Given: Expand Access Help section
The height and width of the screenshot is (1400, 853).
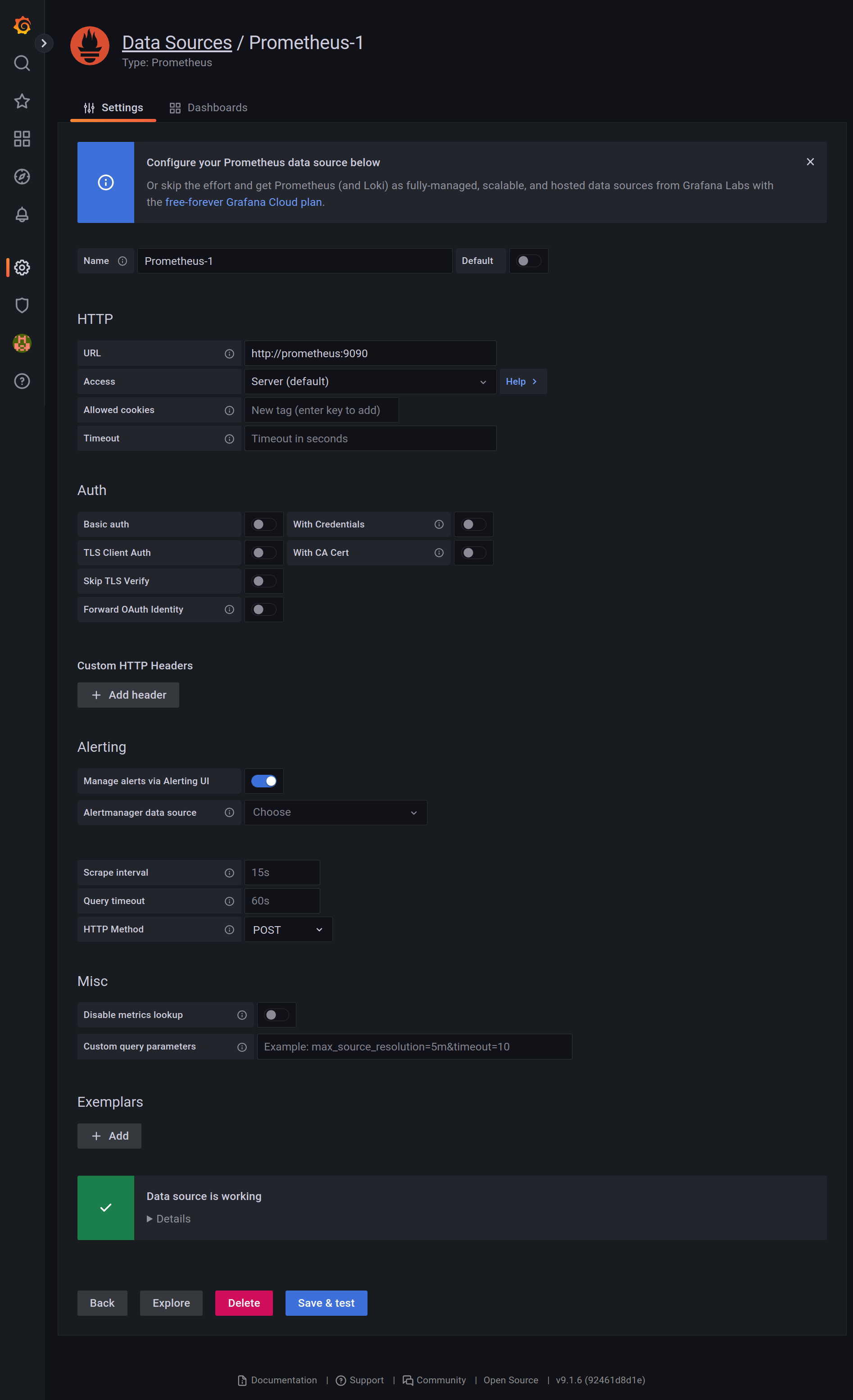Looking at the screenshot, I should click(x=522, y=381).
